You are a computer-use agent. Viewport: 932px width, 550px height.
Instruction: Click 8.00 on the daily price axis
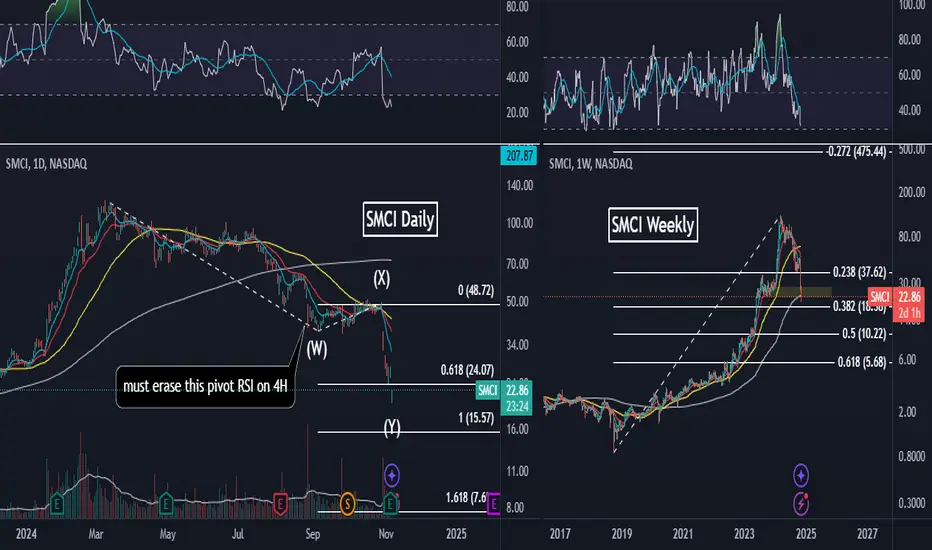(515, 508)
